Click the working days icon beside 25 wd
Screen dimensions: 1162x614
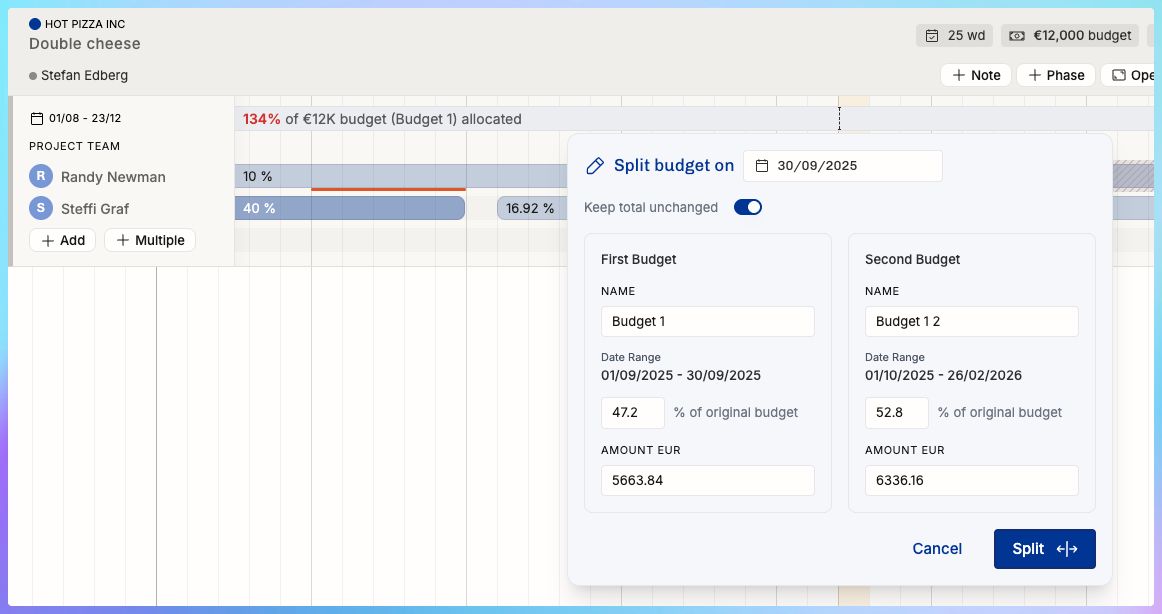(932, 36)
